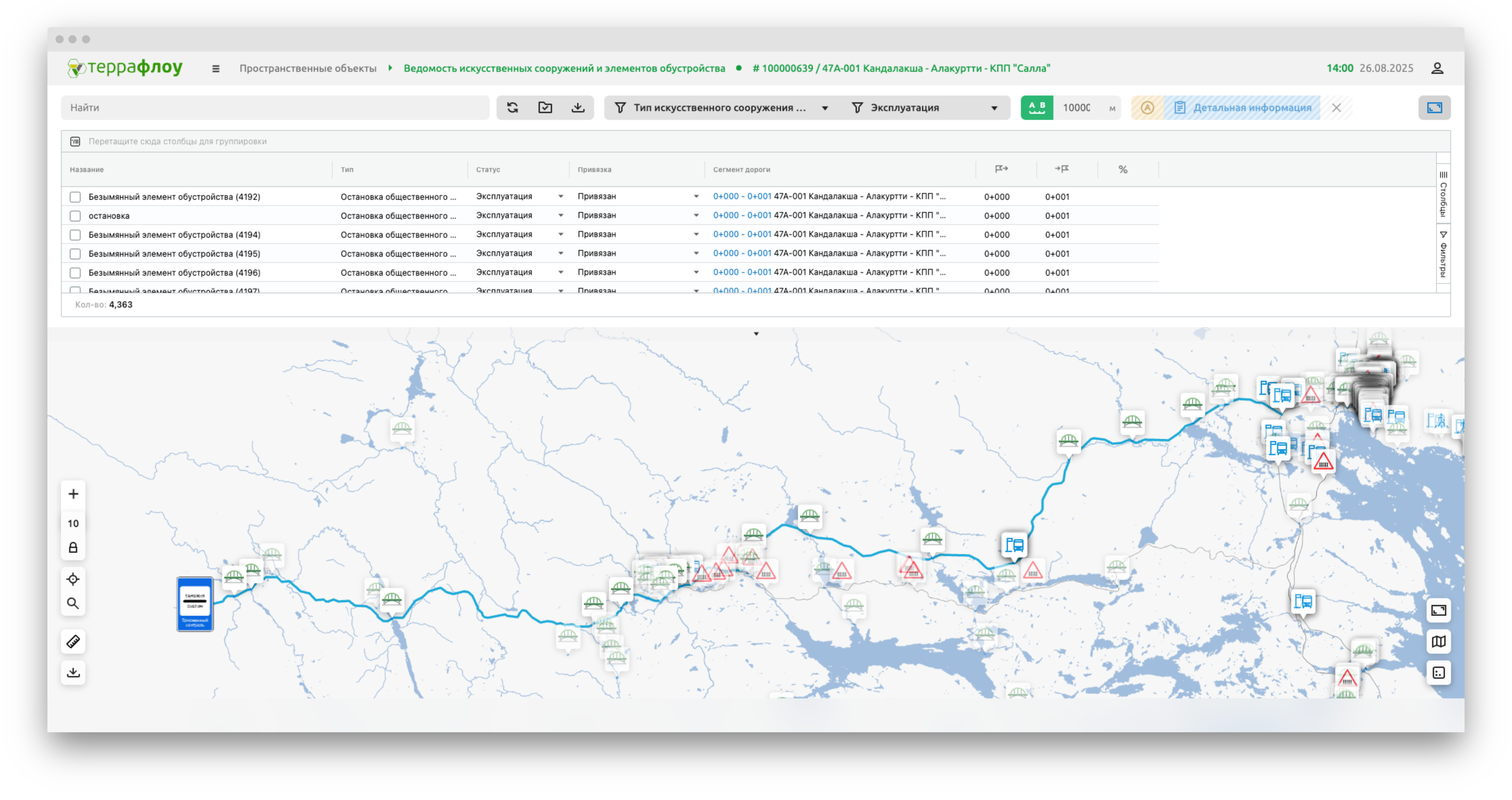Click the grouping panel icon

(75, 142)
